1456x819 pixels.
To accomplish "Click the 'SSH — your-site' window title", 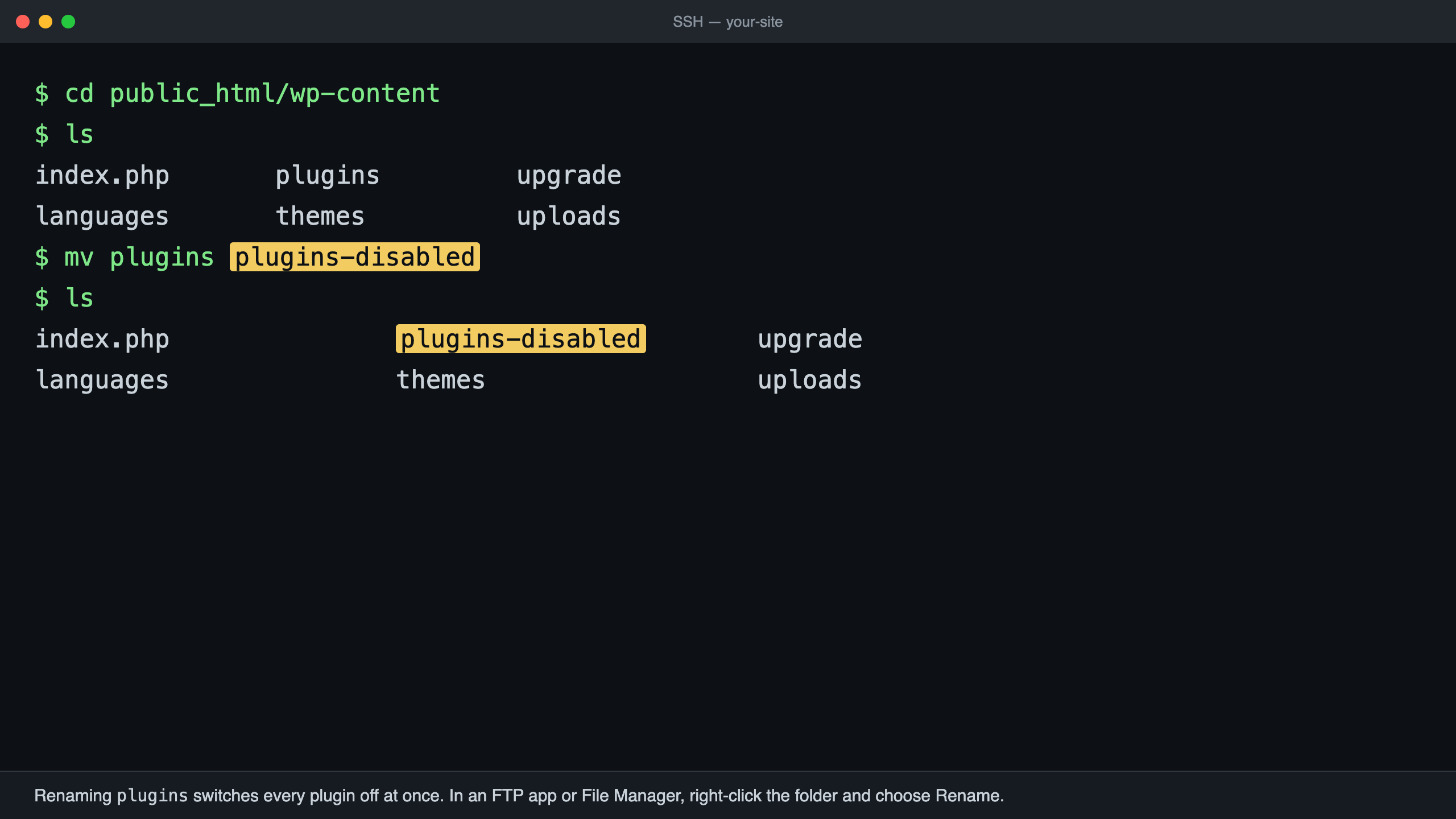I will [x=727, y=22].
